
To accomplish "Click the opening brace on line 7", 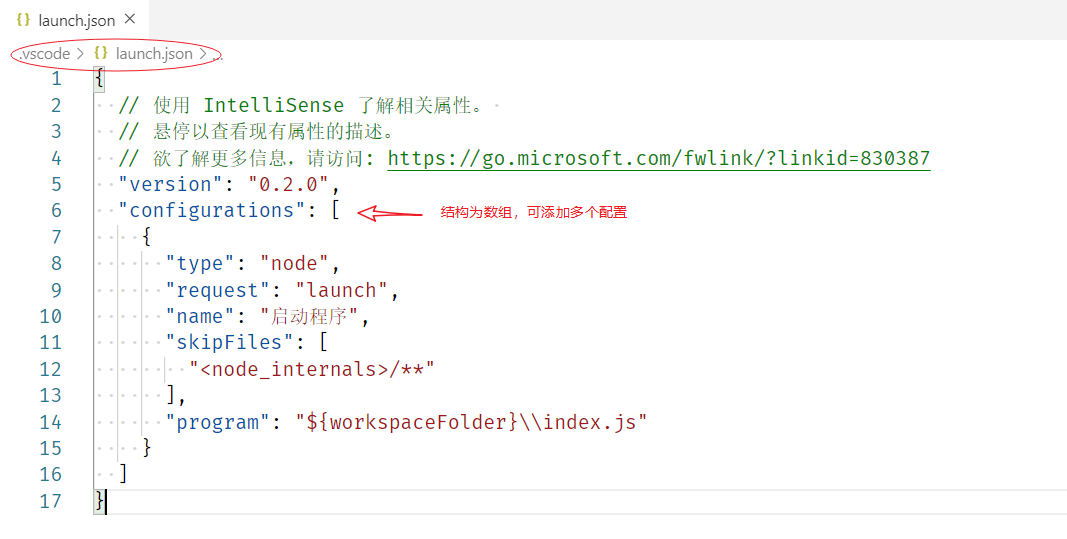I will point(146,237).
